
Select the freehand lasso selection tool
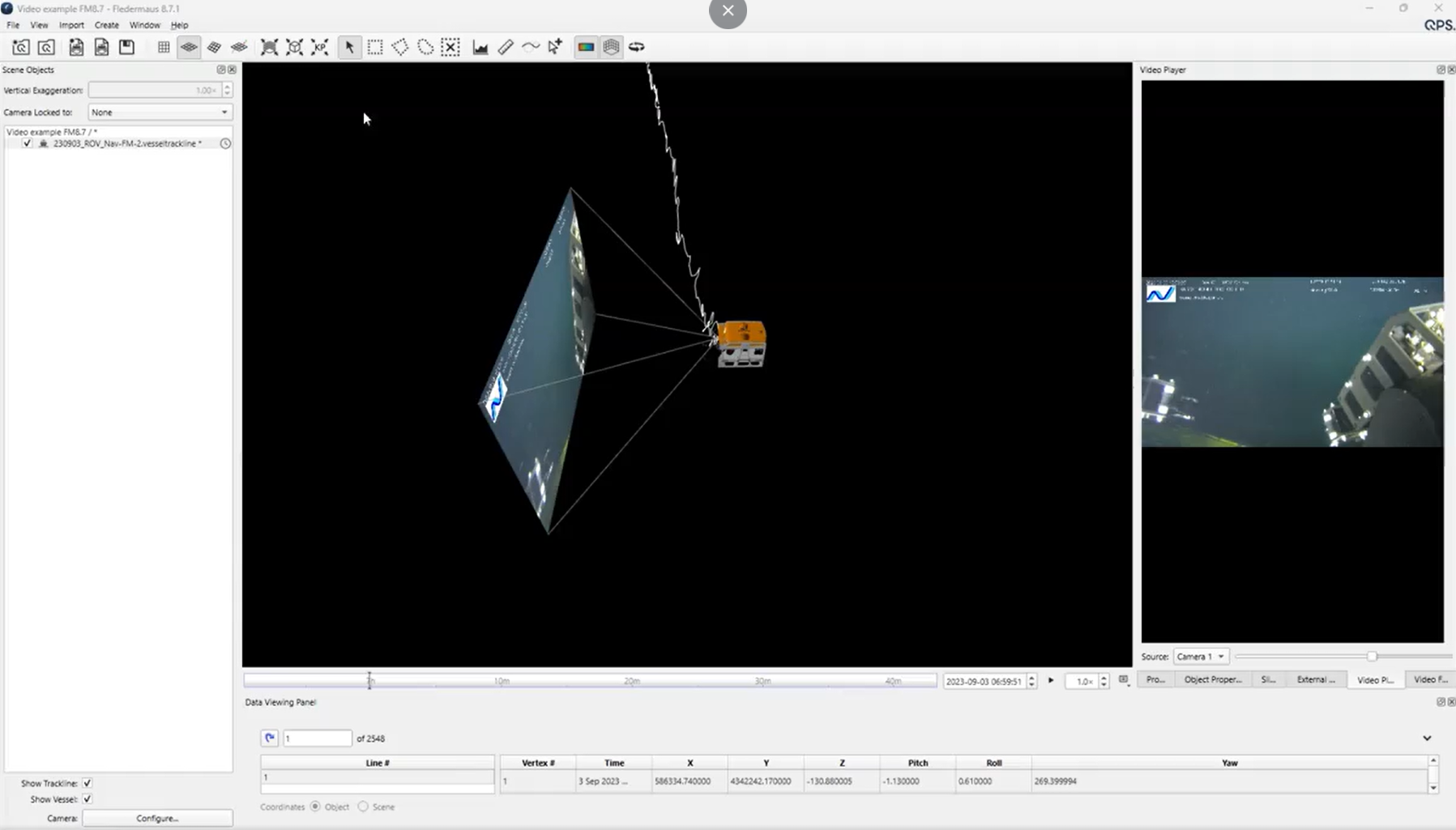tap(425, 47)
